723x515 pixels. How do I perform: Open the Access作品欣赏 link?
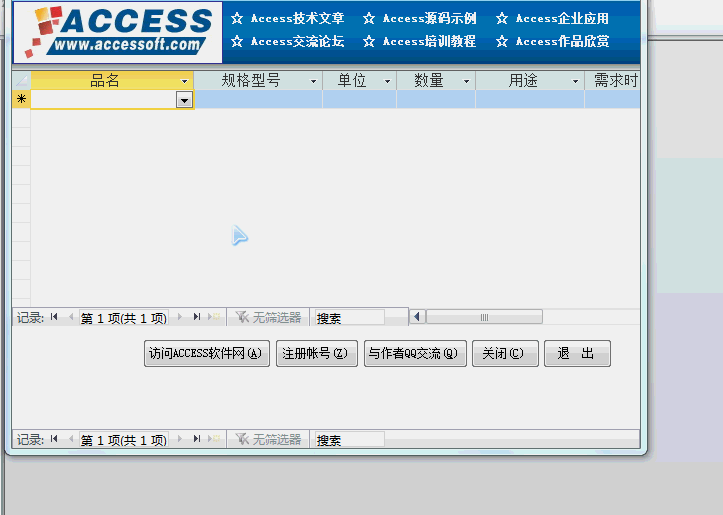[562, 41]
